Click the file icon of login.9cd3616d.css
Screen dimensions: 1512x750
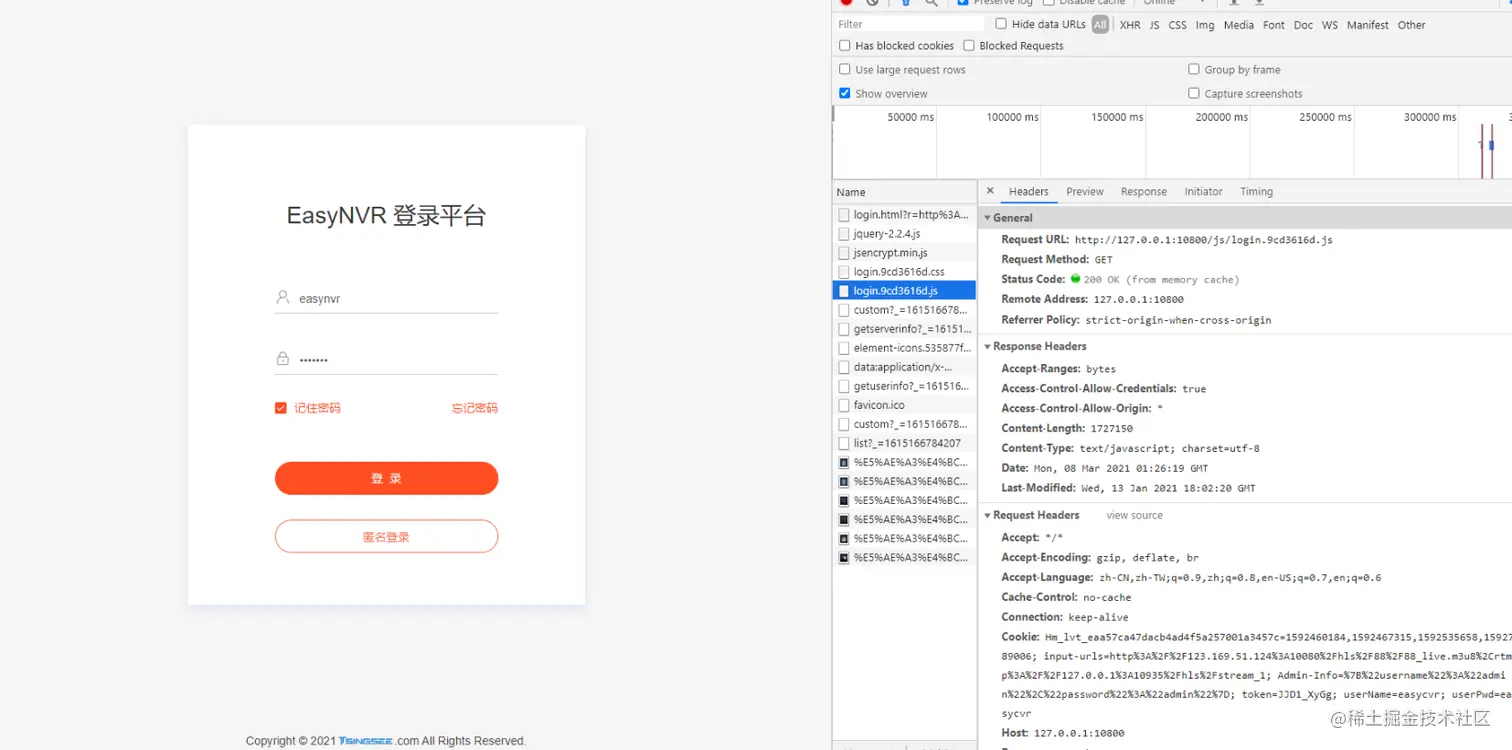(844, 272)
